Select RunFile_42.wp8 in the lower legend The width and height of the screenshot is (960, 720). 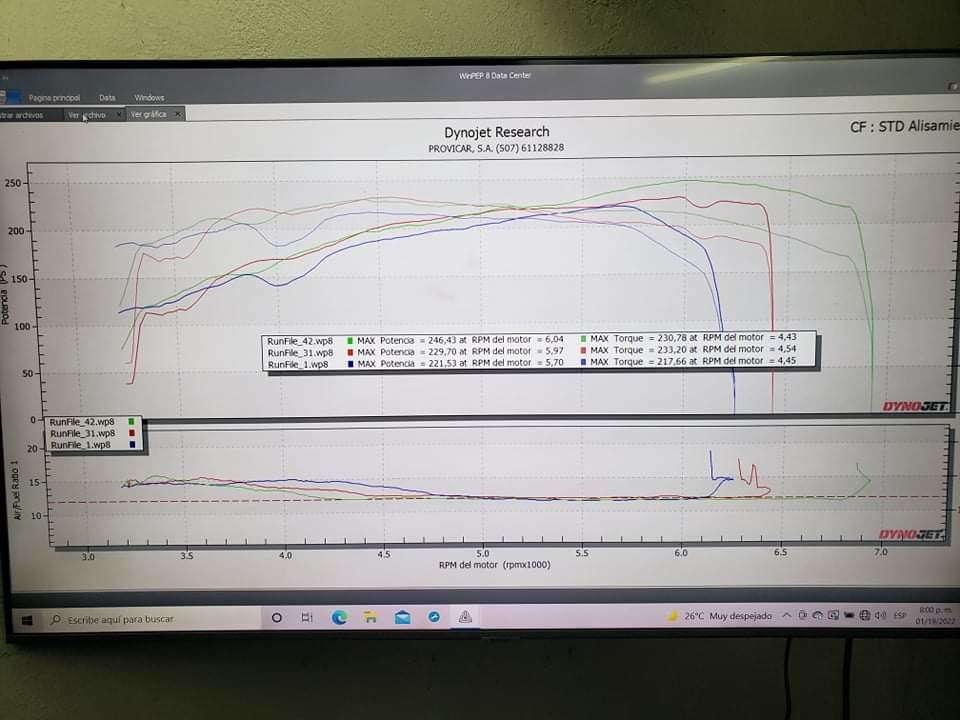click(x=82, y=422)
